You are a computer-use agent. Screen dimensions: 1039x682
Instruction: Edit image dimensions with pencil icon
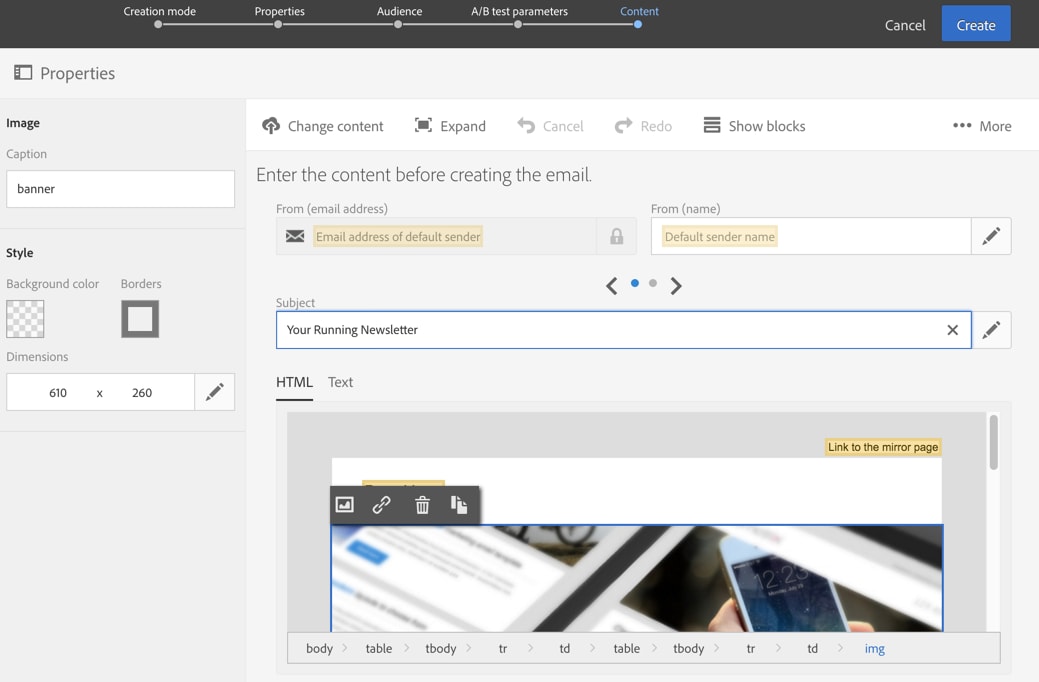(x=215, y=392)
